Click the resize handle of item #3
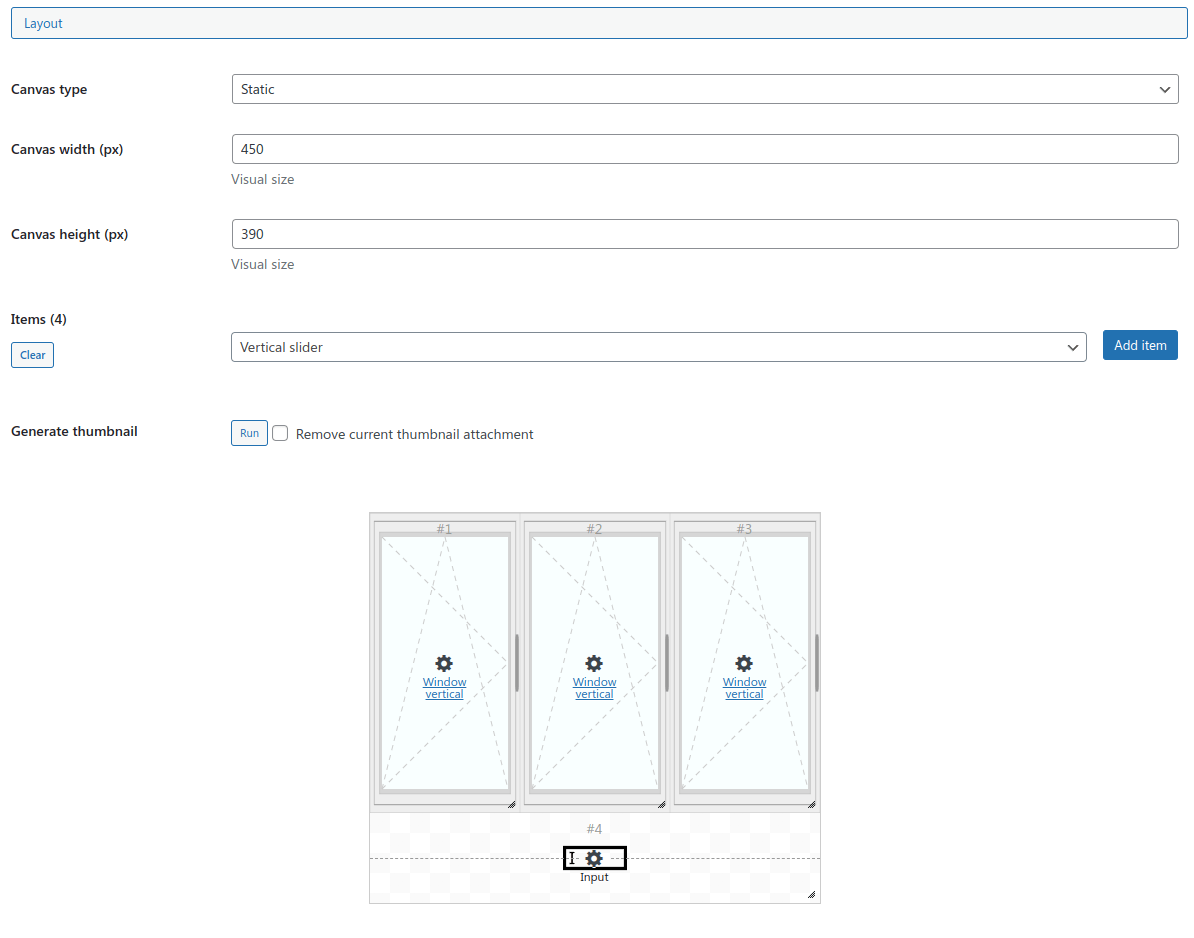The image size is (1194, 938). (x=812, y=804)
